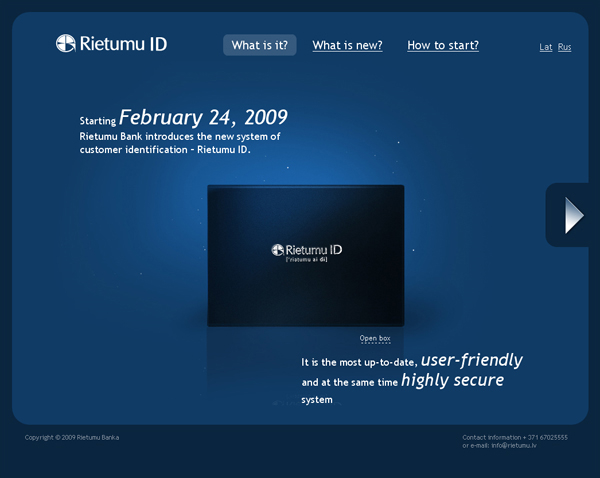
Task: Click the "Copyright © 2009 Rietumu Banka" footer text
Action: click(x=72, y=437)
